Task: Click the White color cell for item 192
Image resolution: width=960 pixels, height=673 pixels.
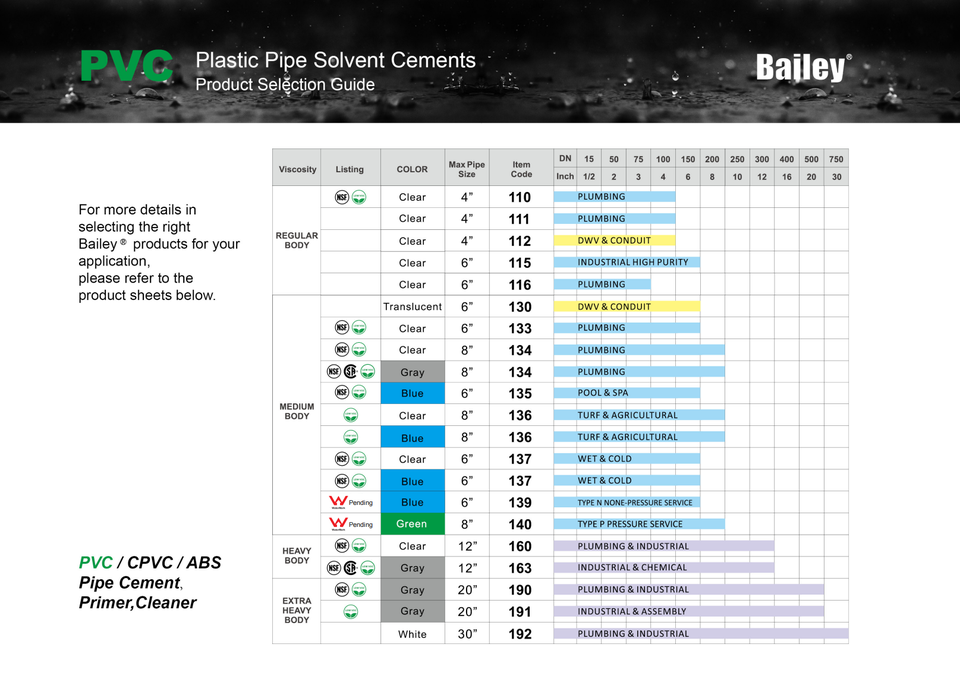Action: tap(413, 634)
